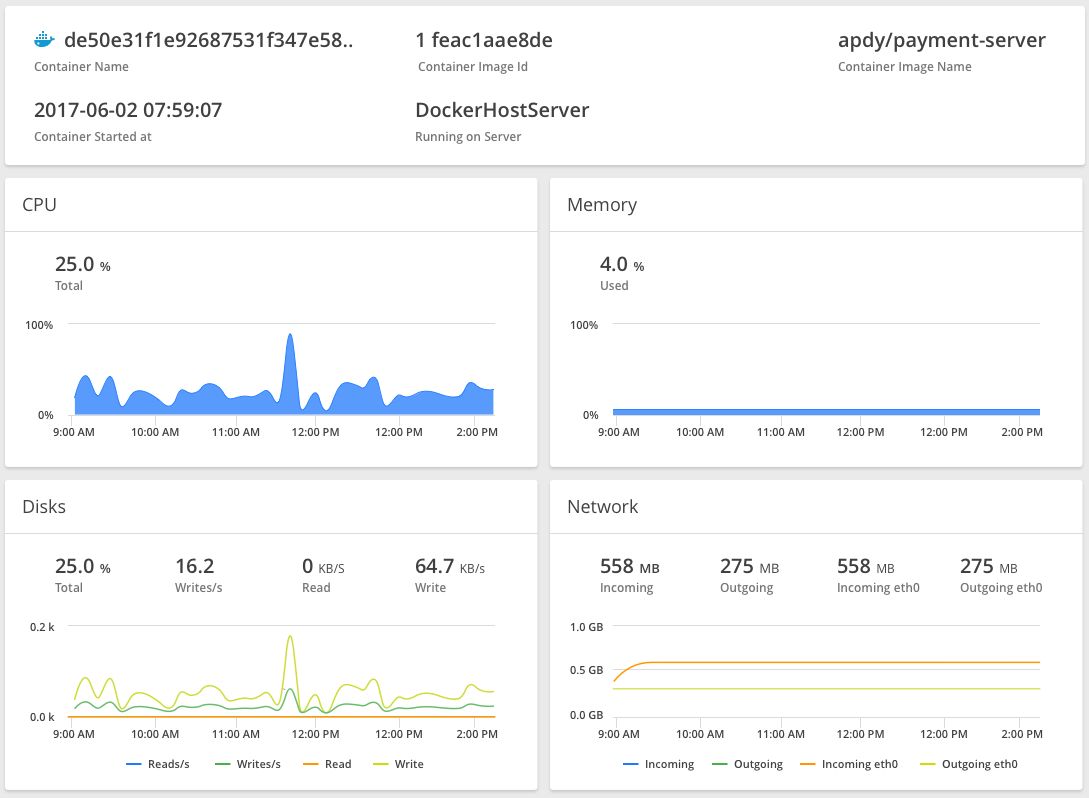Open the DockerHostServer server link
The height and width of the screenshot is (798, 1089).
click(x=502, y=110)
